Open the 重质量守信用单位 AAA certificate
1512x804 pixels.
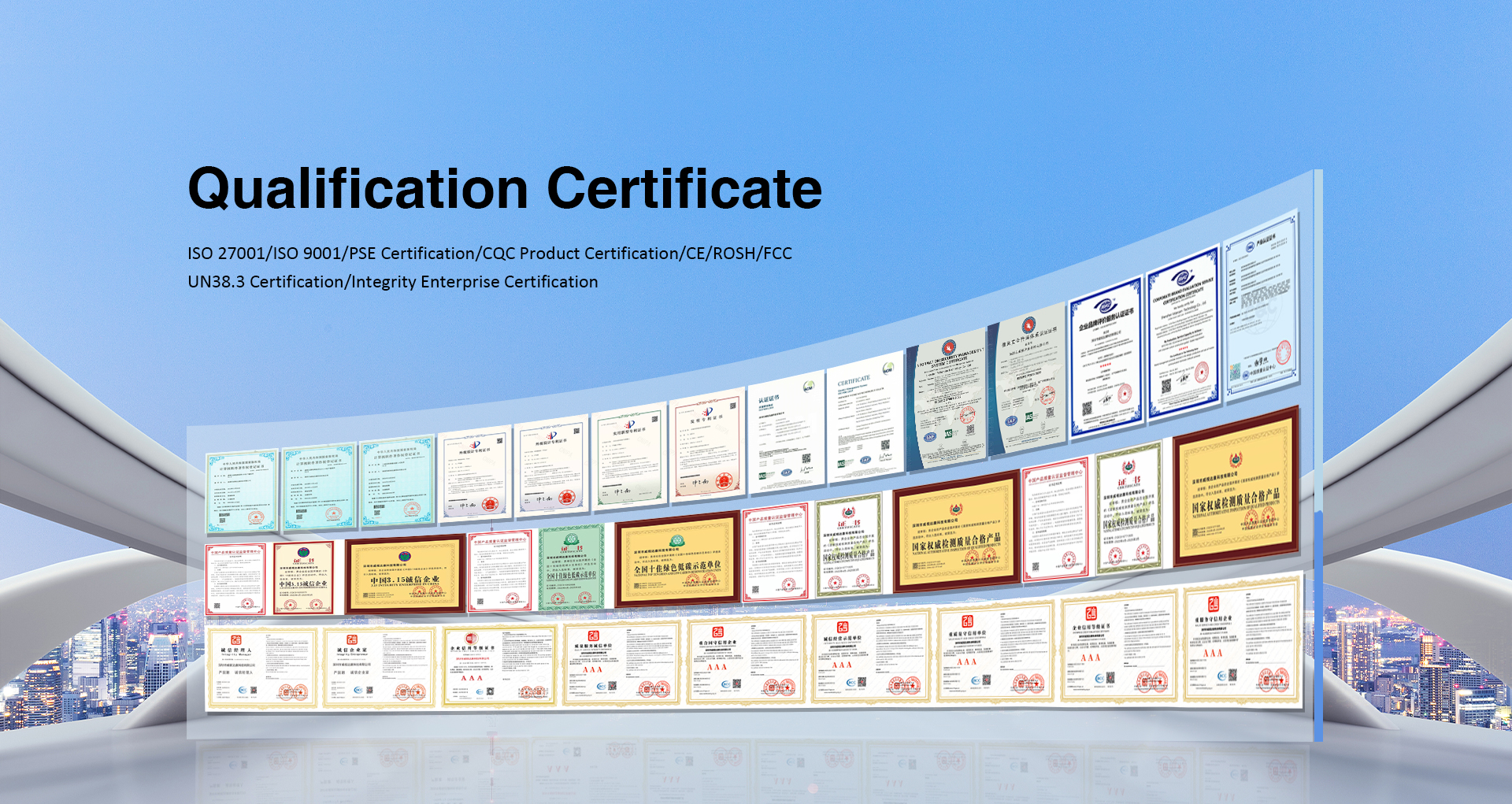(995, 652)
